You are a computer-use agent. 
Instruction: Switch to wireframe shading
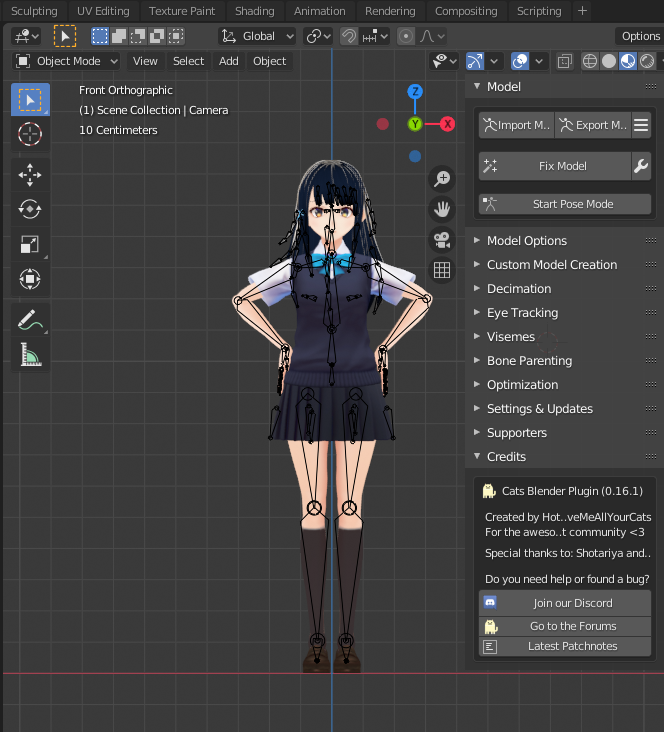[x=590, y=61]
